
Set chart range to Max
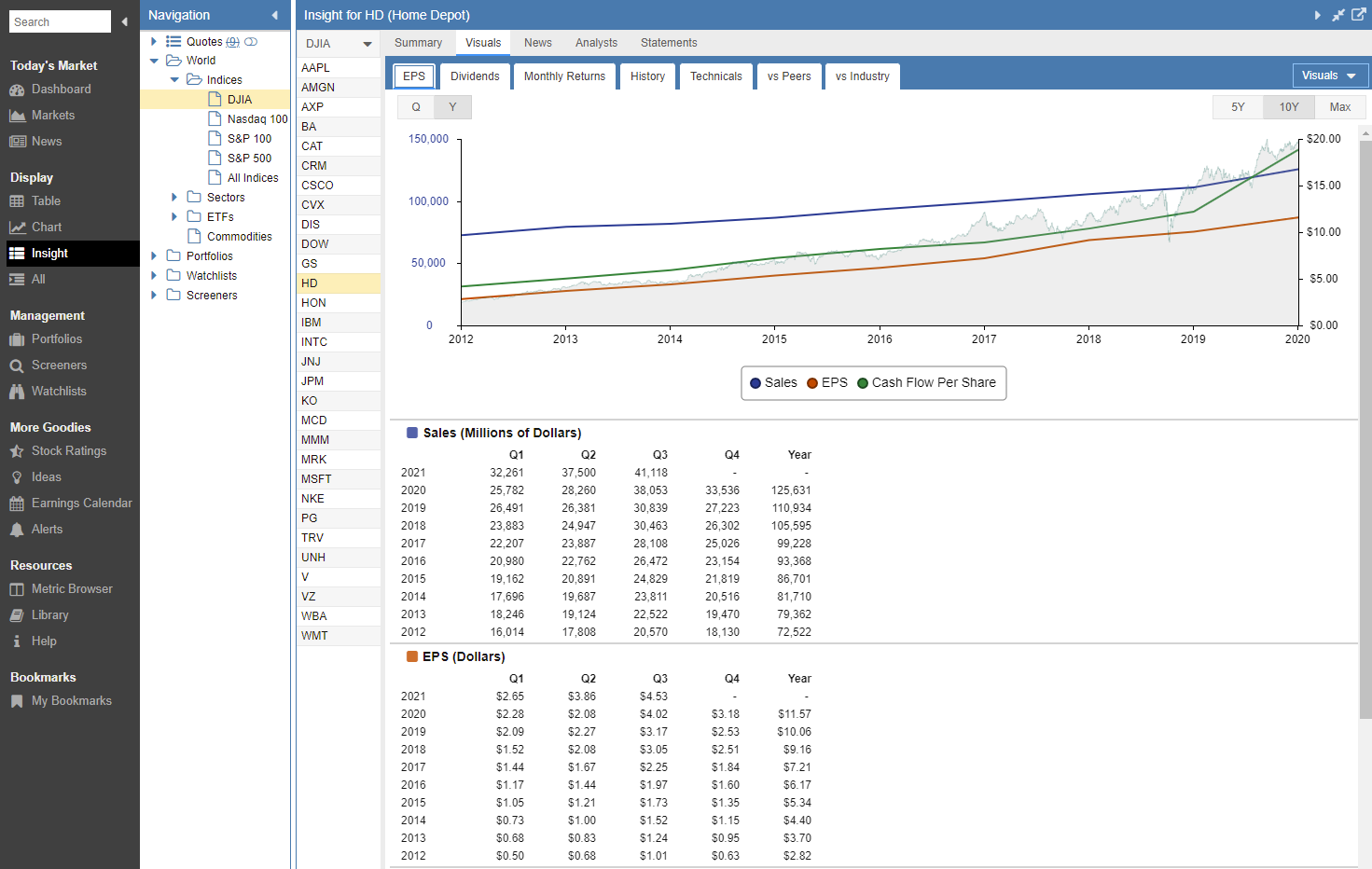[x=1340, y=107]
